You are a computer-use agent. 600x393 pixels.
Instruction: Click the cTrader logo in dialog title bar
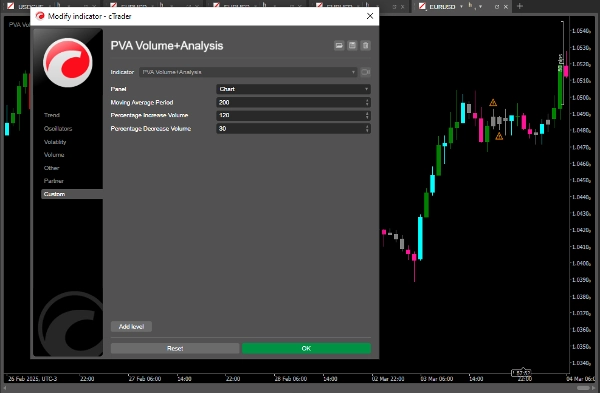(40, 16)
